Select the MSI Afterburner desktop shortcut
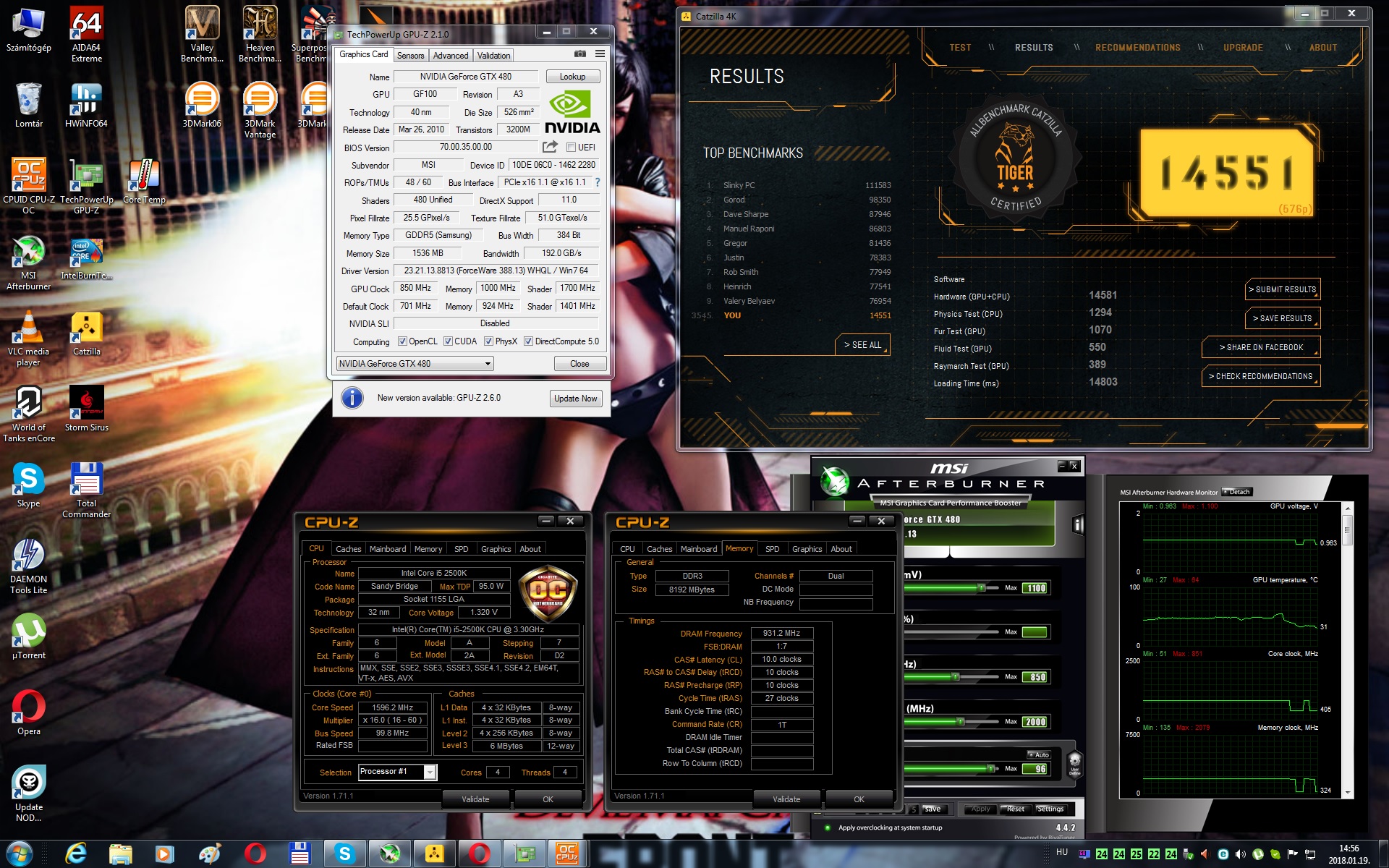The height and width of the screenshot is (868, 1389). [x=28, y=263]
